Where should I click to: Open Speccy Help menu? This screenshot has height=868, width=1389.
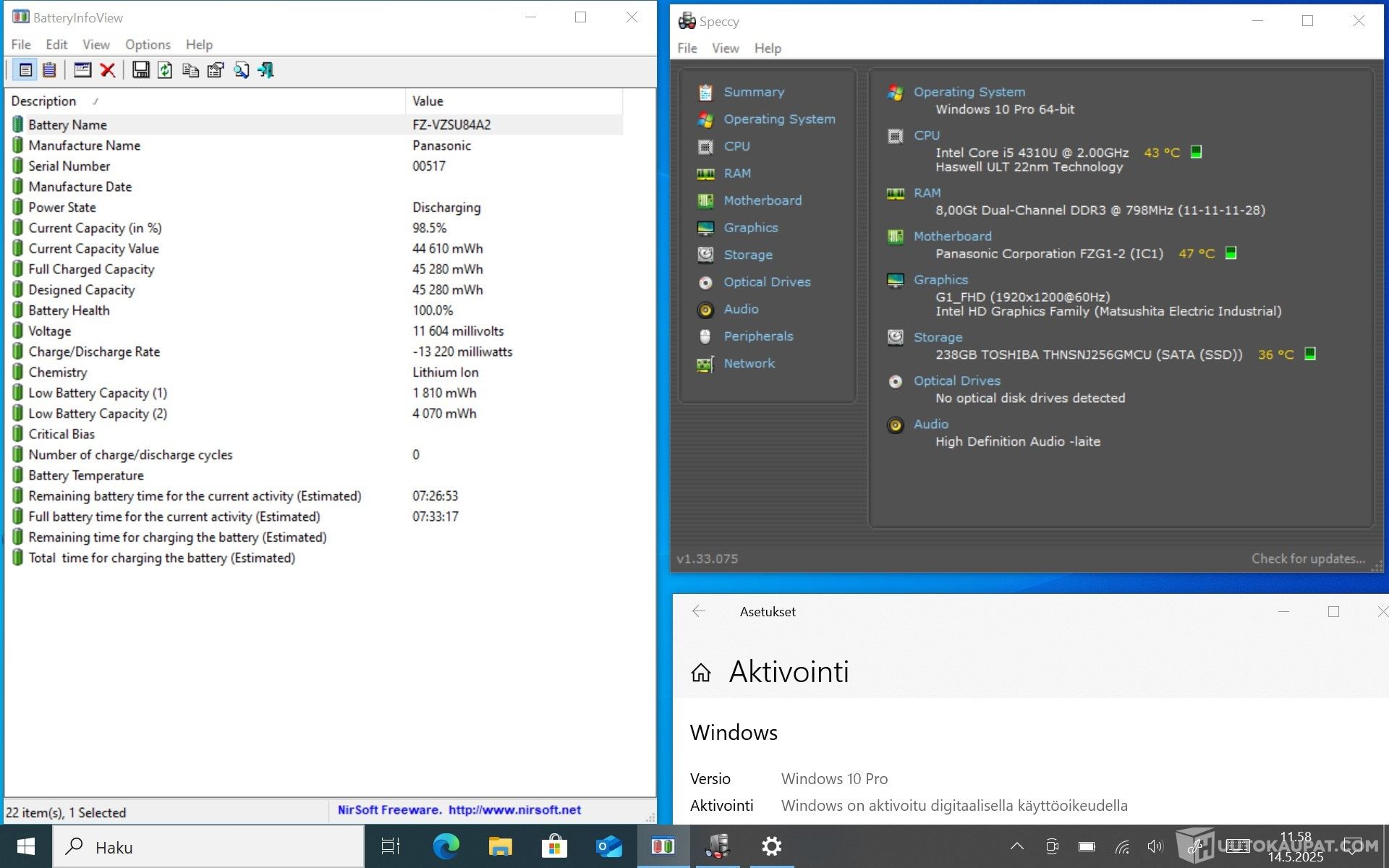pyautogui.click(x=768, y=48)
